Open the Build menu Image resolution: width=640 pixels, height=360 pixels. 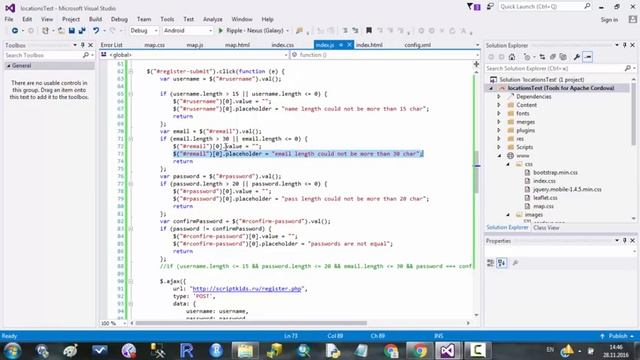pos(95,19)
